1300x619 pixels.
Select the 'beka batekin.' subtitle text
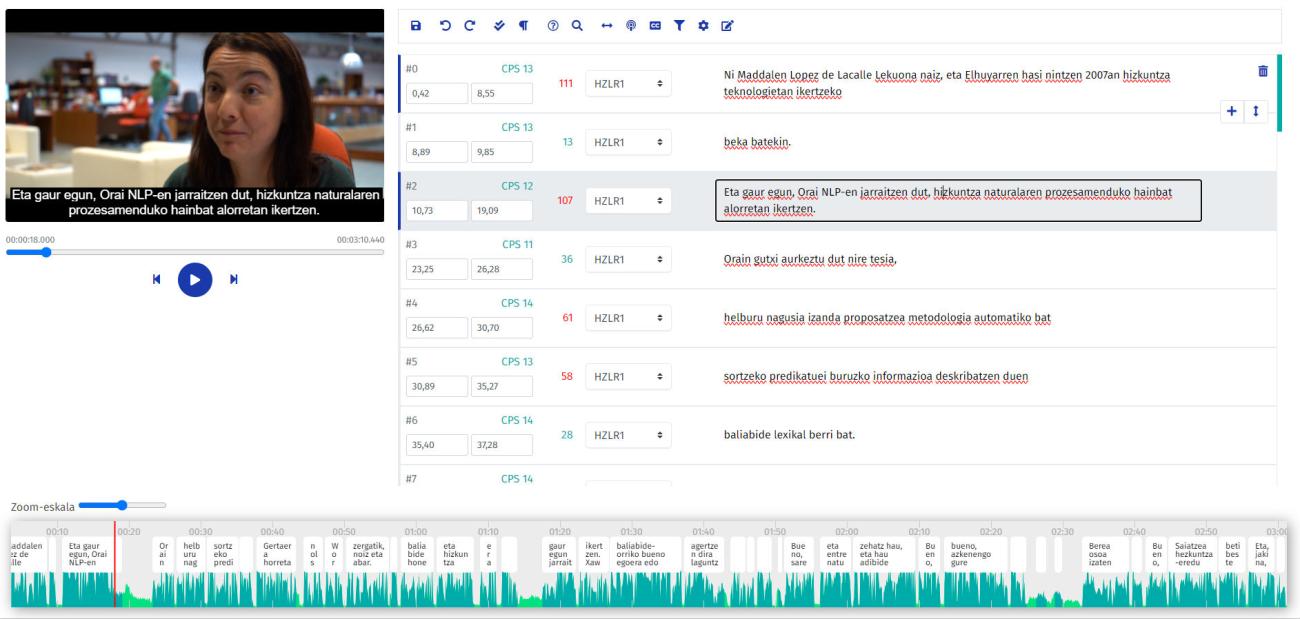pyautogui.click(x=757, y=142)
